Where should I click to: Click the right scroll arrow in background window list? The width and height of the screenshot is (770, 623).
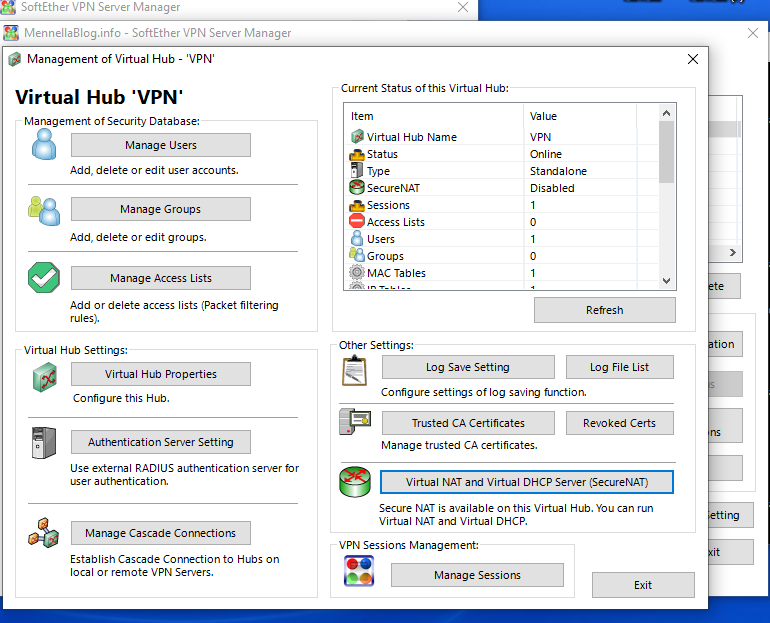tap(733, 252)
